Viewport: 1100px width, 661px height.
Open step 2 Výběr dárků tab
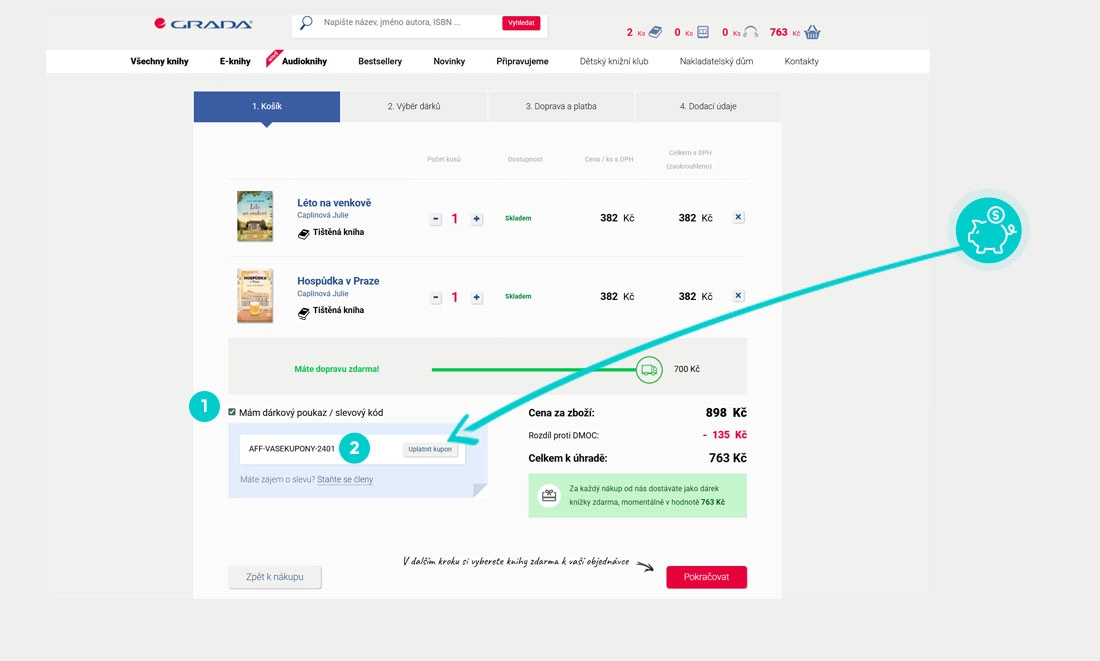pos(414,106)
